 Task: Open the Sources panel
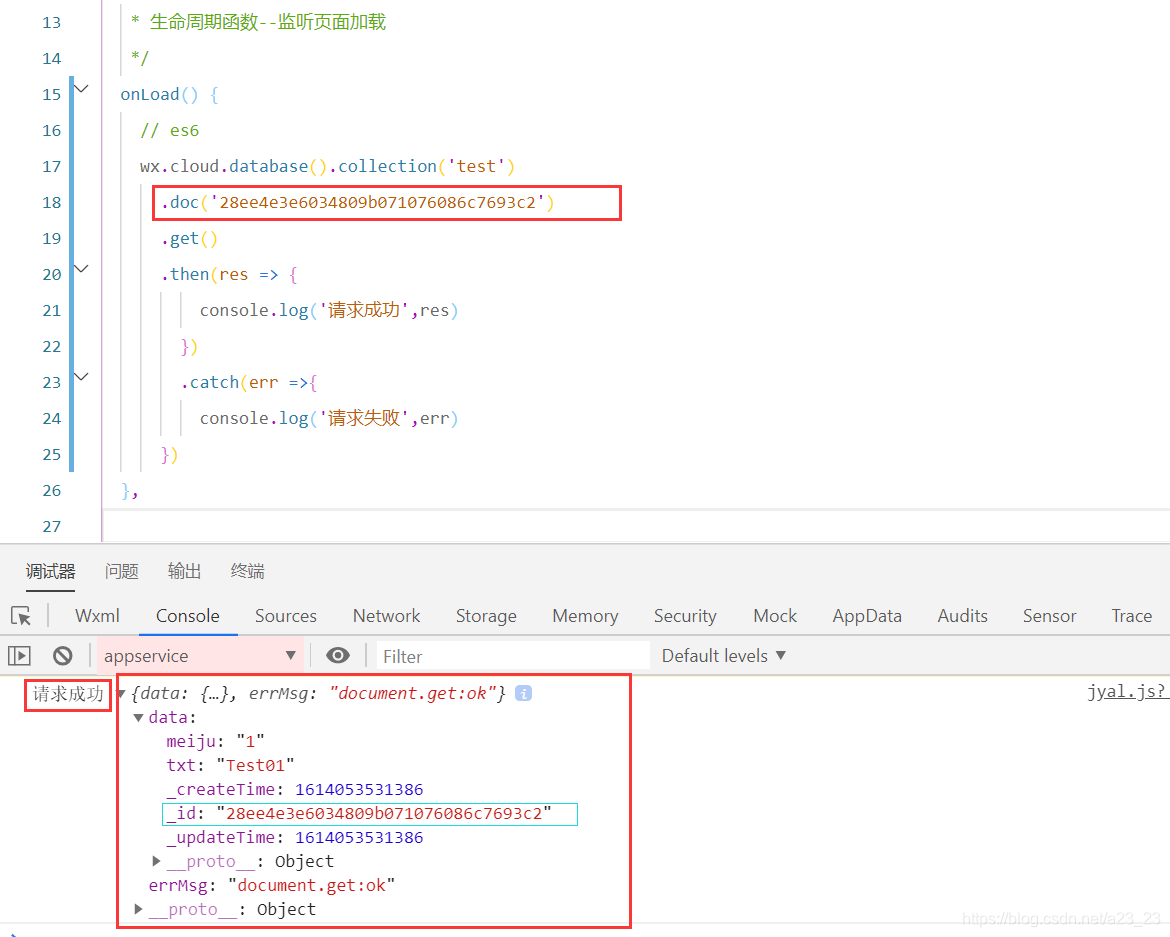coord(286,615)
